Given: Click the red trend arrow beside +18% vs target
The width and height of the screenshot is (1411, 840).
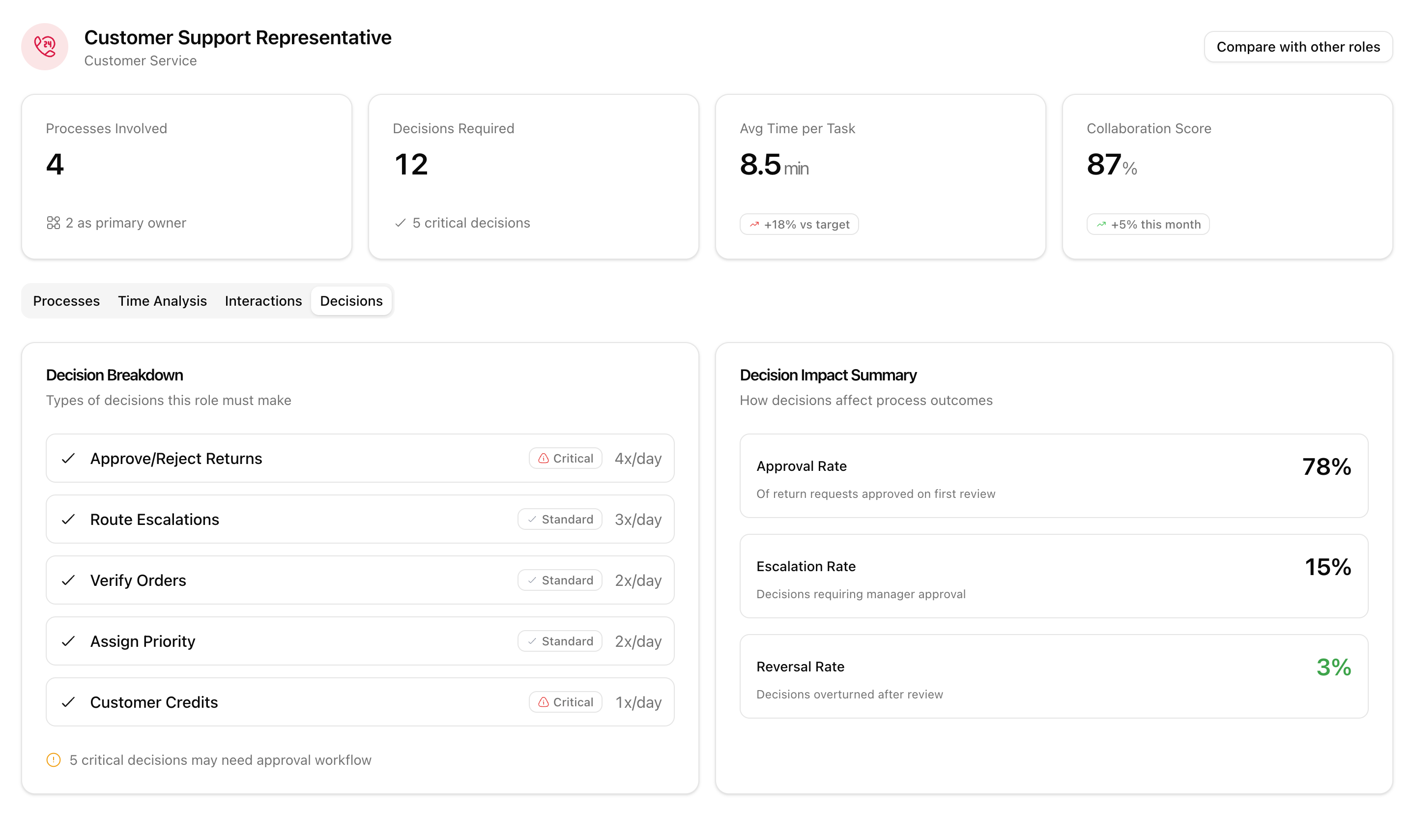Looking at the screenshot, I should 754,225.
